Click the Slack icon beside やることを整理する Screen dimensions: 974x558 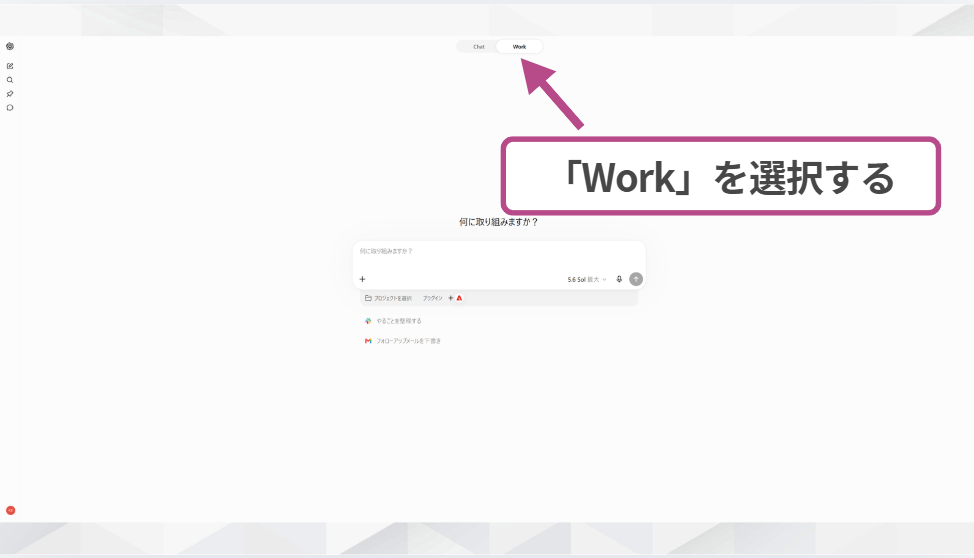(368, 321)
